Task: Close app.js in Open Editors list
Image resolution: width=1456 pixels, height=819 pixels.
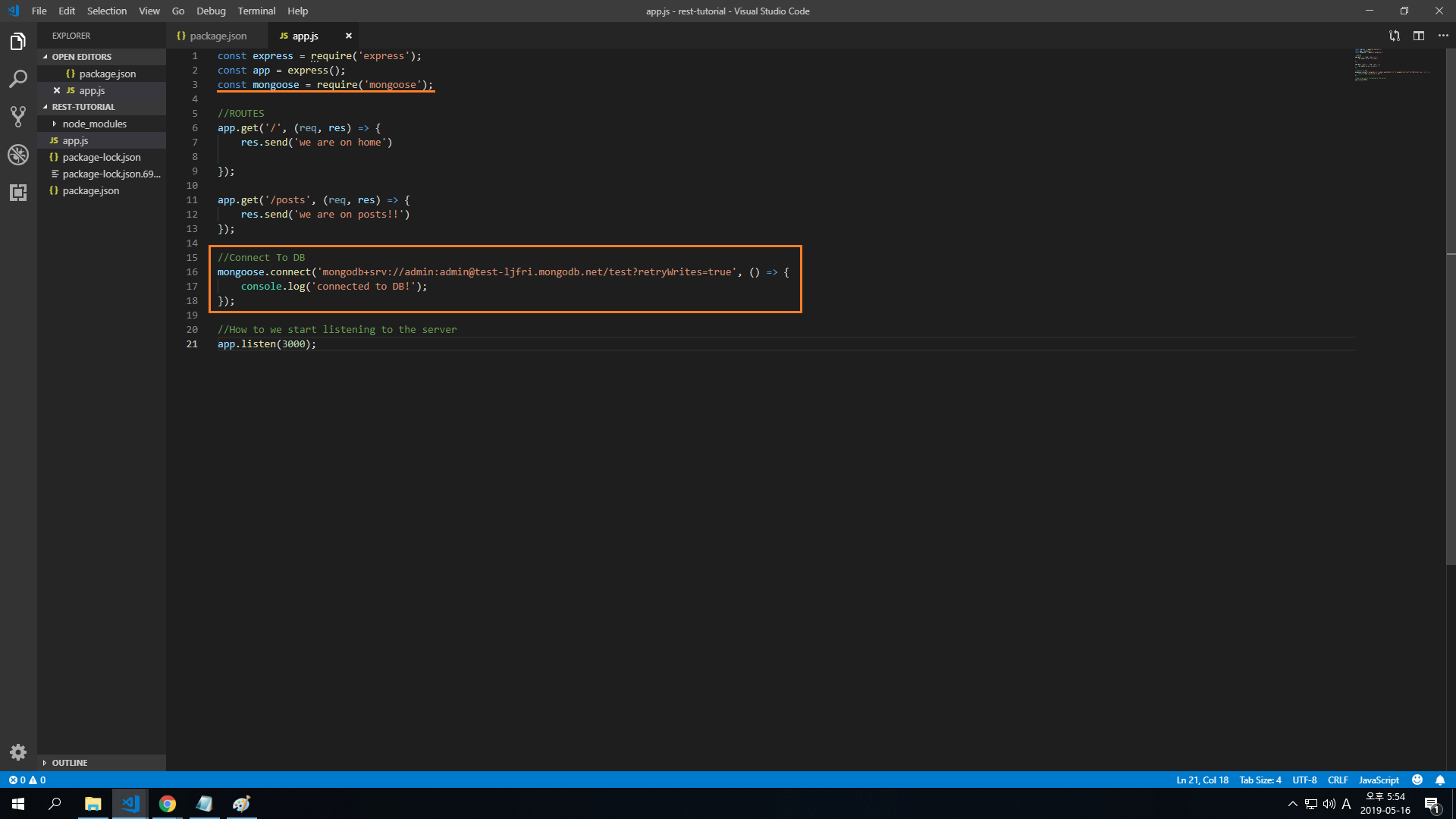Action: pyautogui.click(x=57, y=90)
